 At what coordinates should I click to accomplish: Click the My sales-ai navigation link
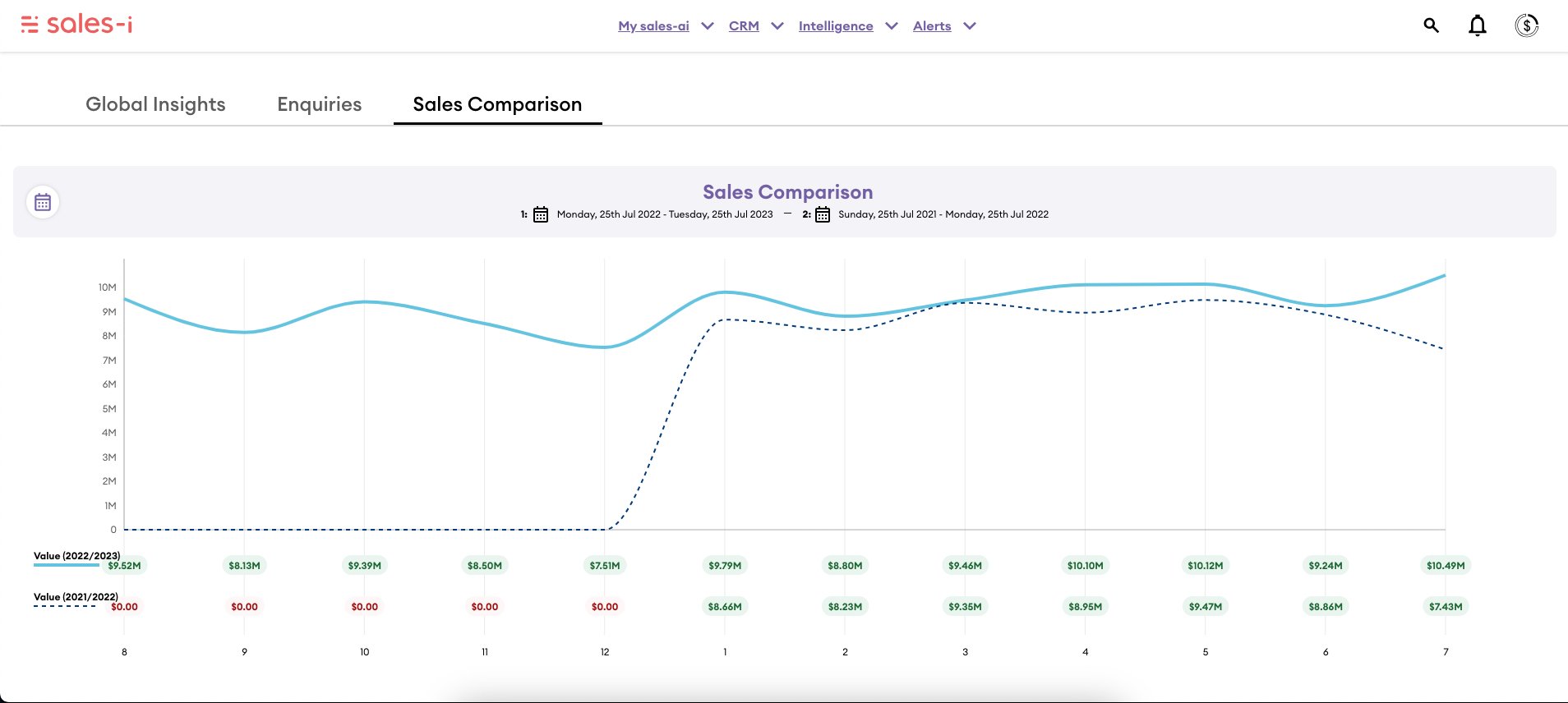point(653,26)
